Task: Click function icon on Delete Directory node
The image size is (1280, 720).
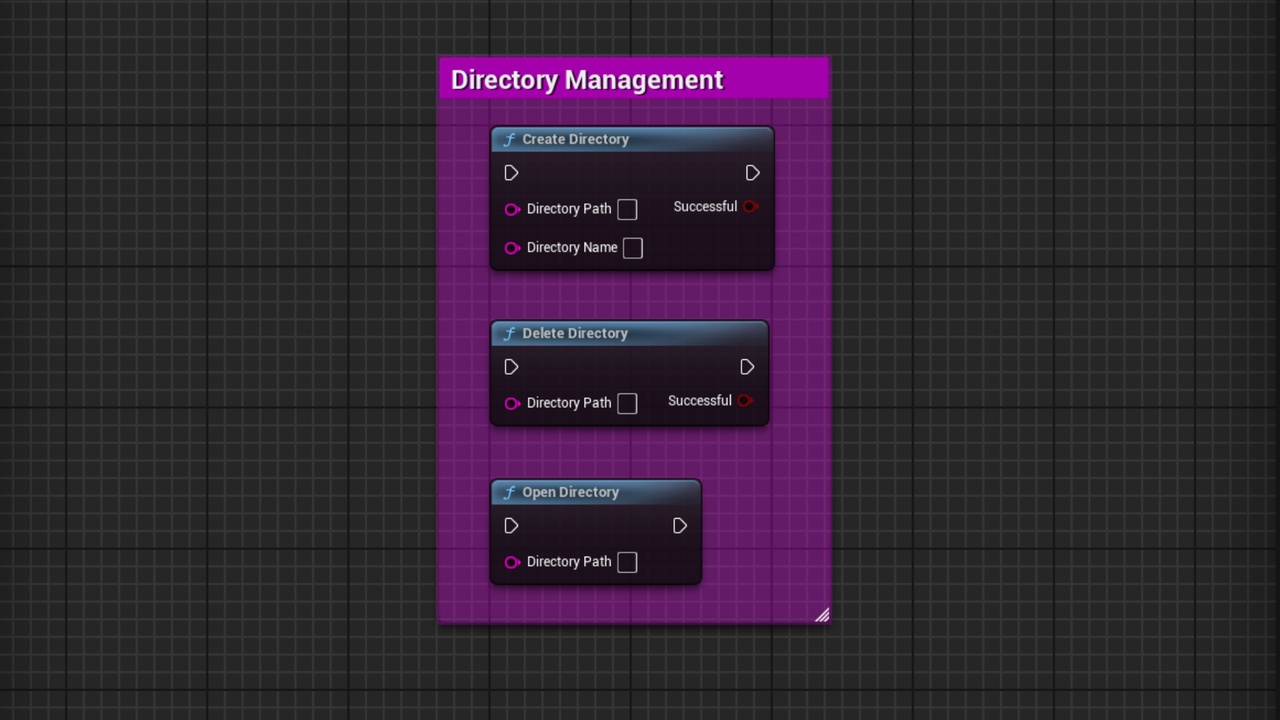Action: coord(509,334)
